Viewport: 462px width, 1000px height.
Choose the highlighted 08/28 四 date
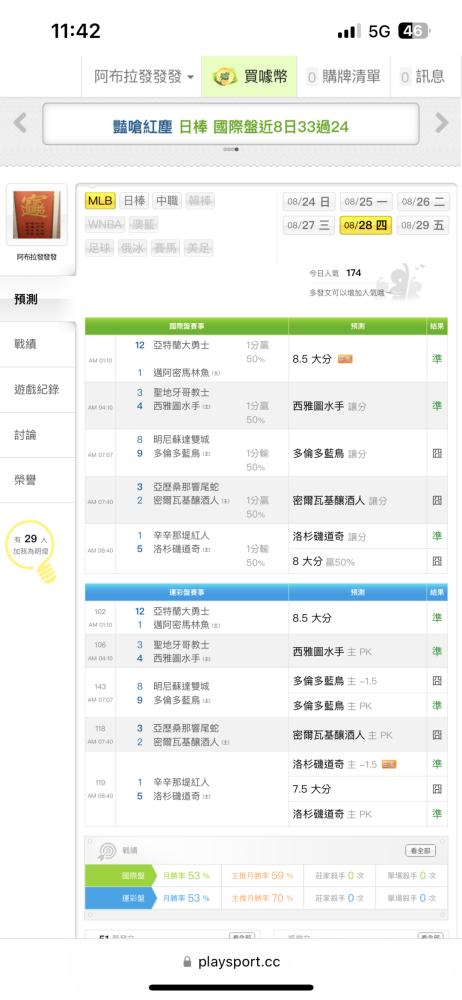click(366, 225)
